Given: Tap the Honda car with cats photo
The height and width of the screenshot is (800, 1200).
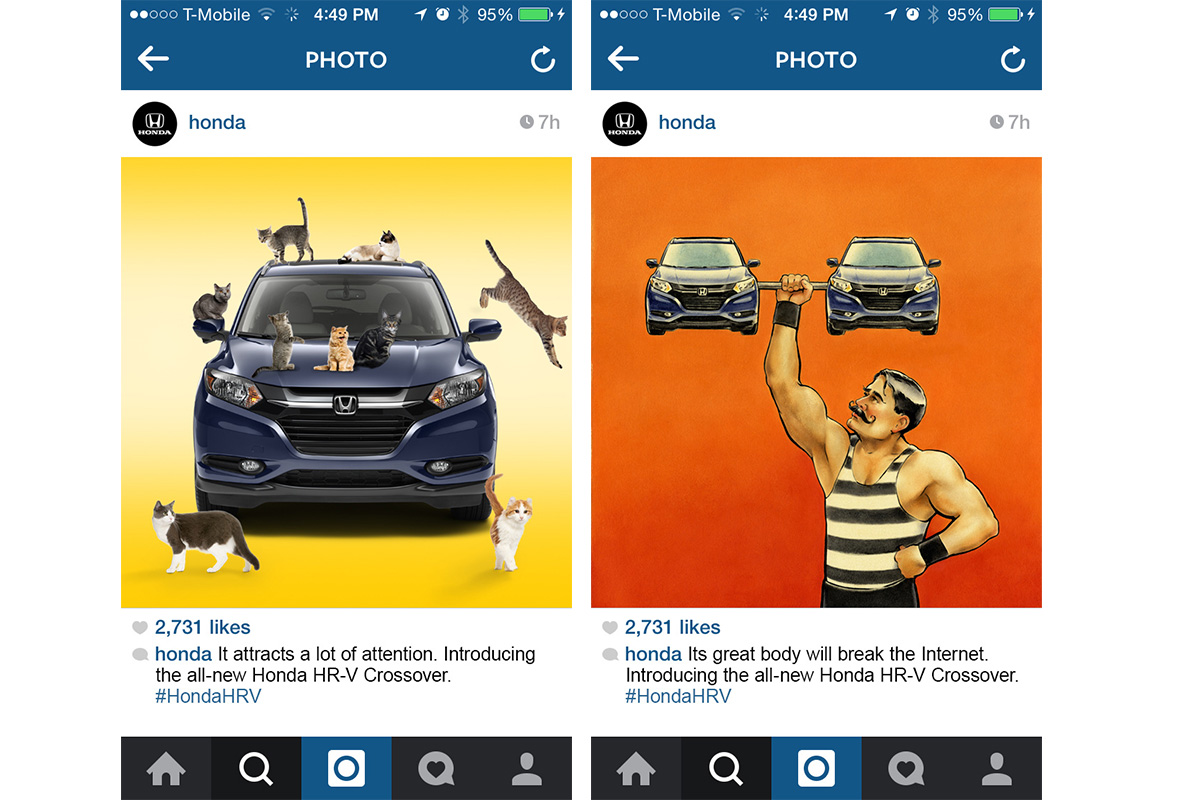Looking at the screenshot, I should click(x=346, y=382).
